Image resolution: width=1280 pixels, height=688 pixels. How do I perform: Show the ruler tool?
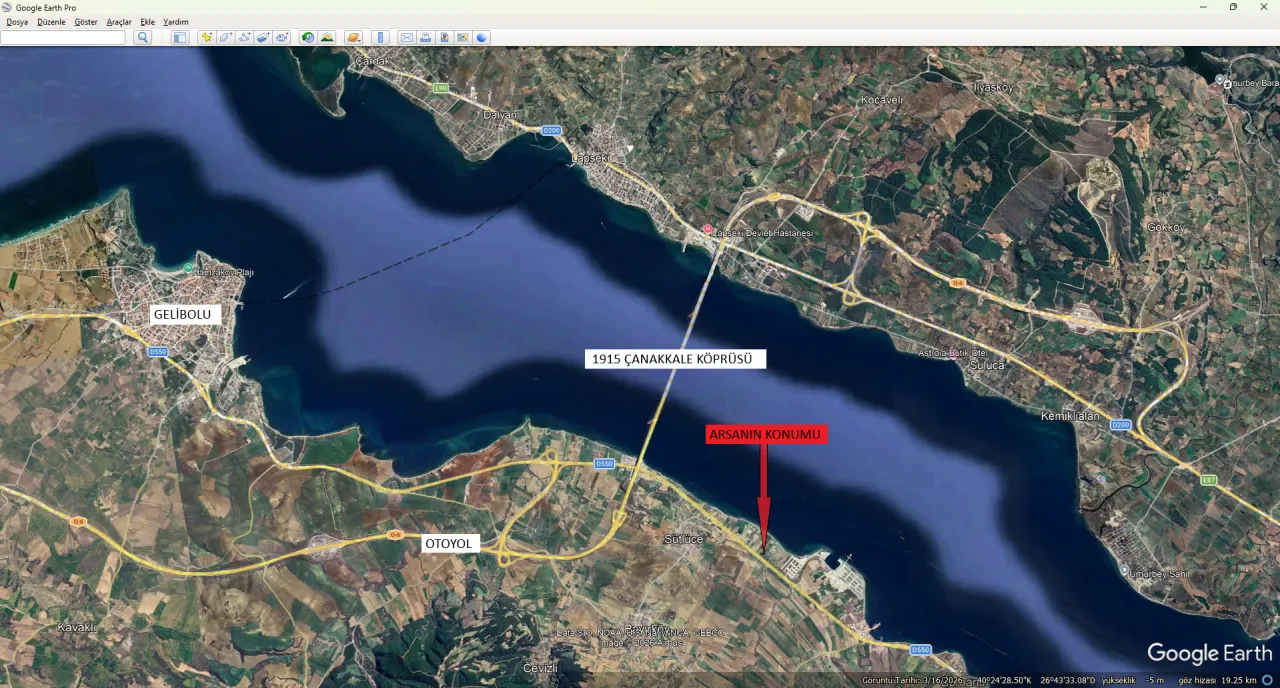pos(380,37)
